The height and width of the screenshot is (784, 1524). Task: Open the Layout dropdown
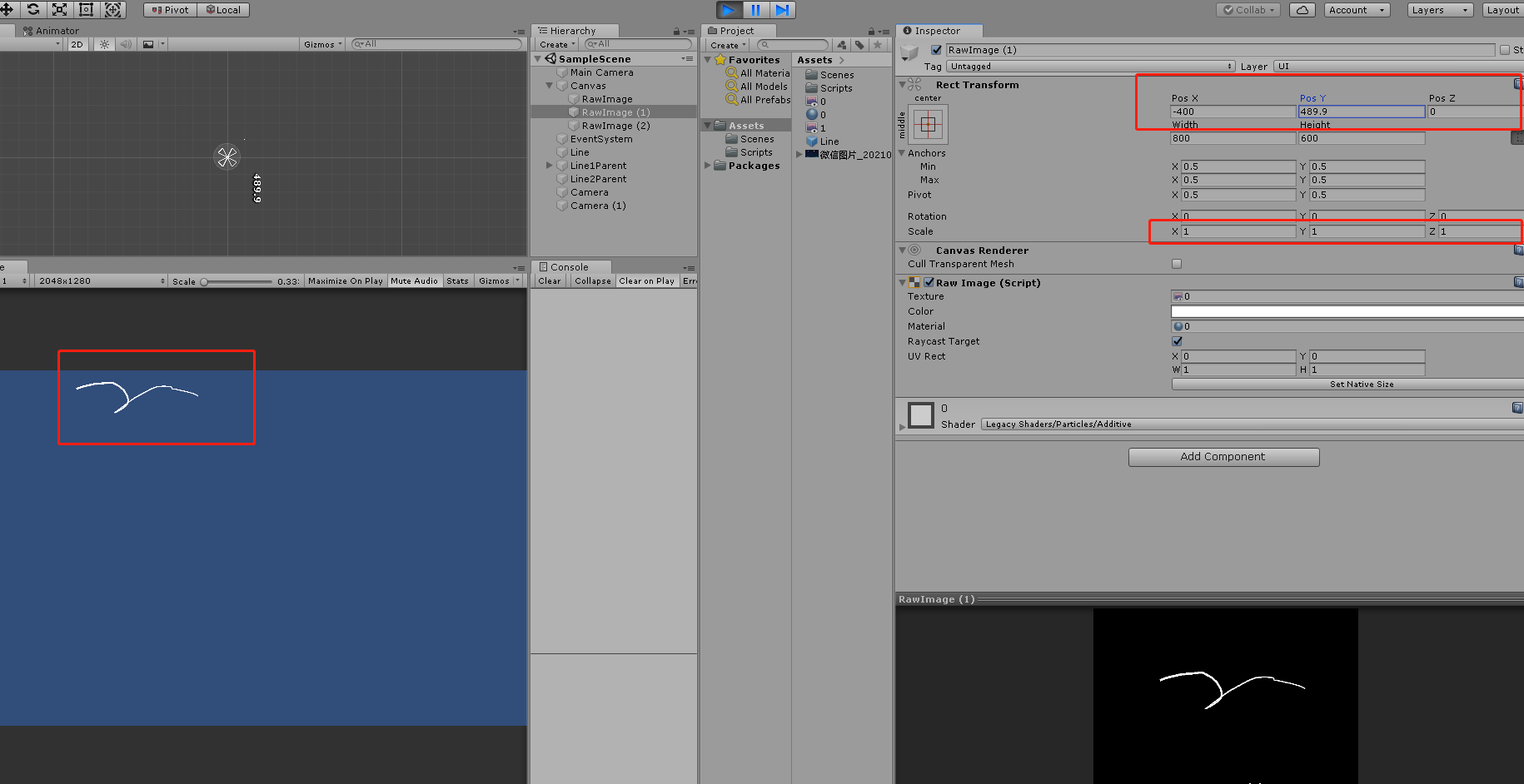pos(1502,10)
